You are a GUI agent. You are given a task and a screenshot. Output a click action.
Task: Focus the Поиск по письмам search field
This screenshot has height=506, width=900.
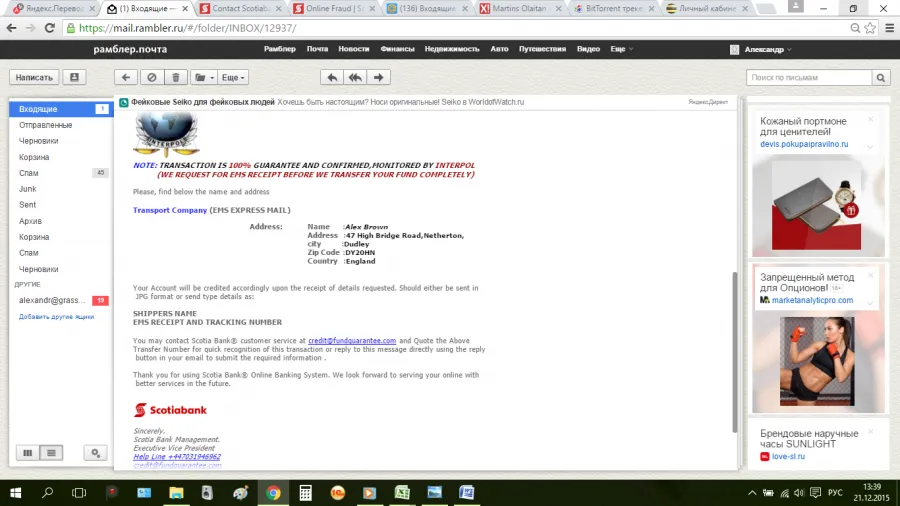[809, 77]
